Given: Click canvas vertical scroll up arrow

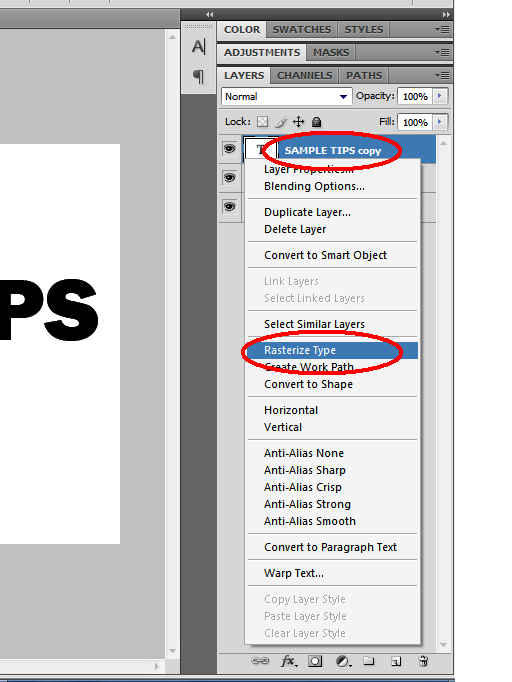Looking at the screenshot, I should [173, 37].
